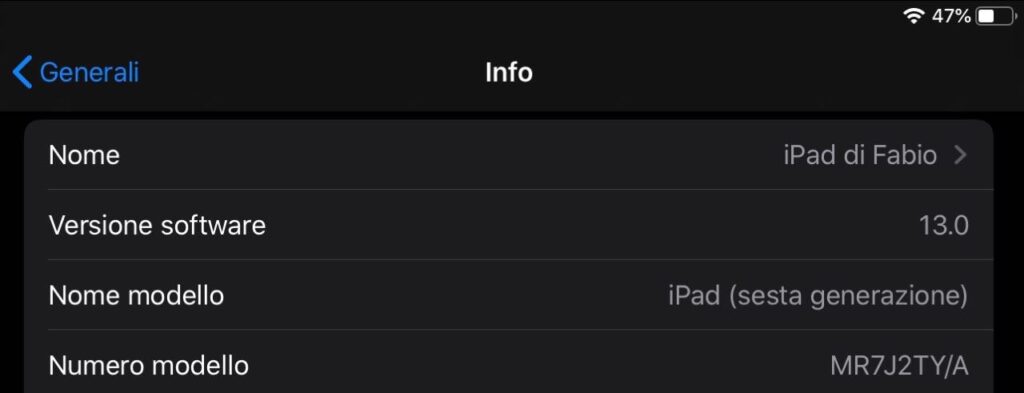
Task: Tap the Info page title
Action: [509, 72]
